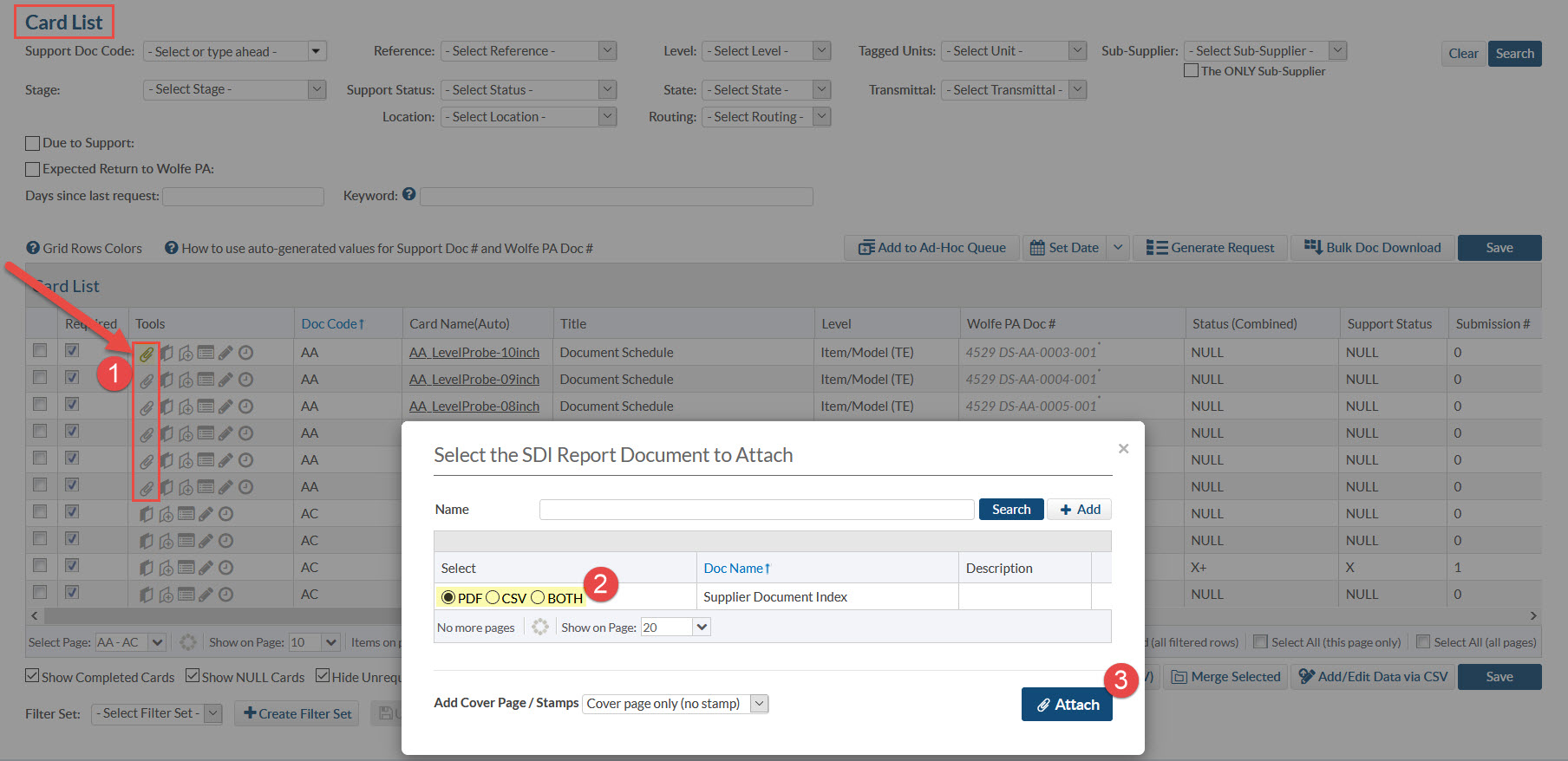Open Select Status dropdown
The height and width of the screenshot is (761, 1568).
[528, 90]
